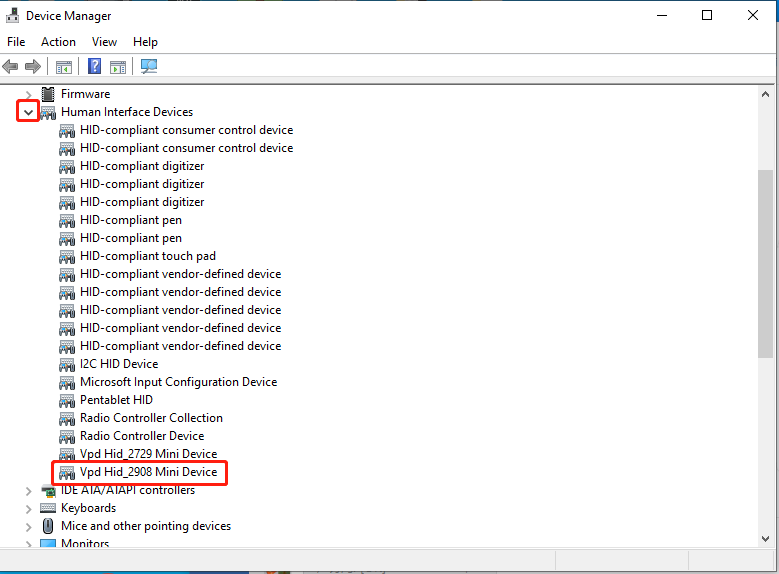Screen dimensions: 779x574
Task: Expand the Firmware category
Action: pos(28,94)
